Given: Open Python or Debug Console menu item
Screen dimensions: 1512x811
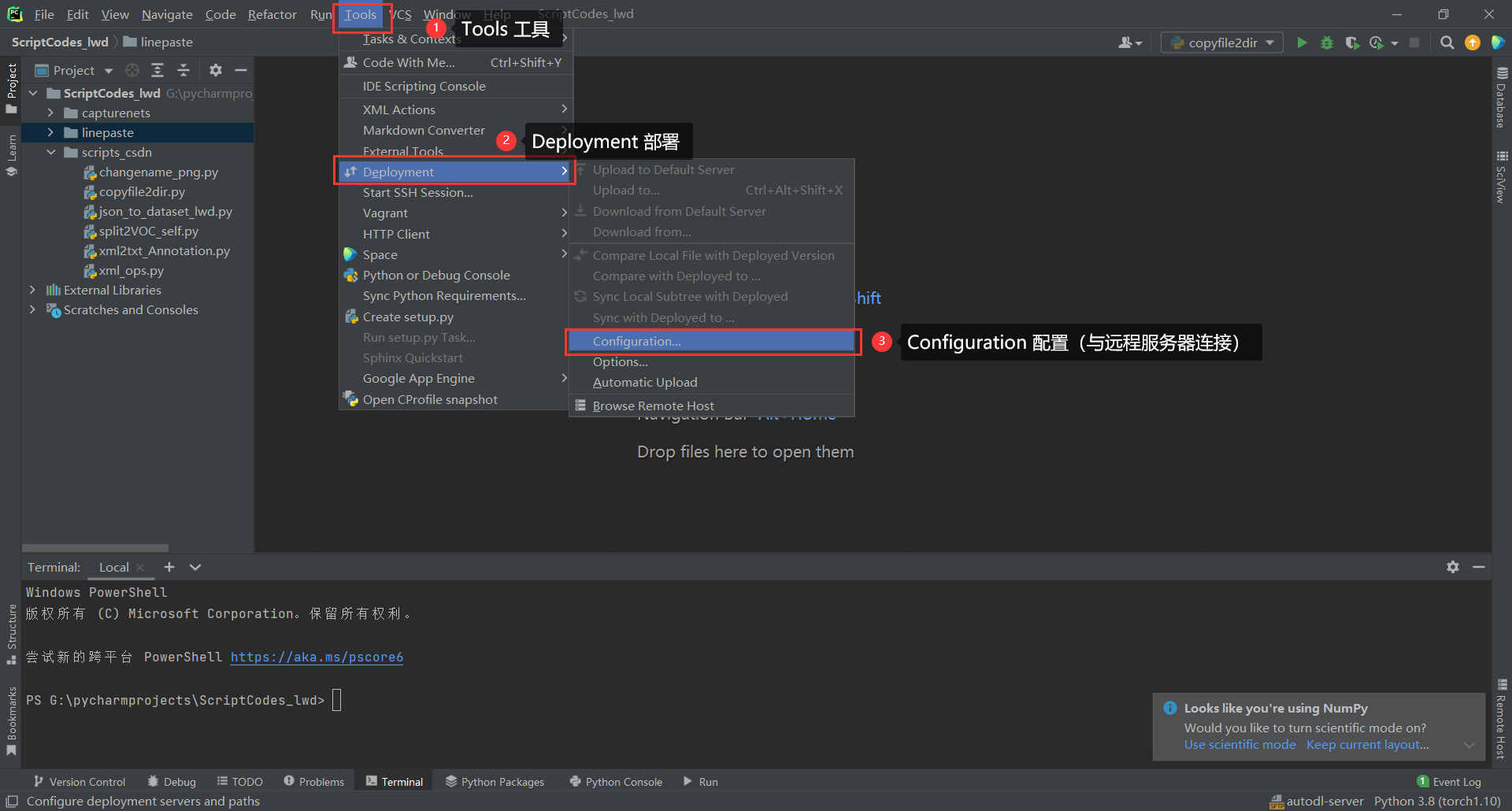Looking at the screenshot, I should coord(455,275).
